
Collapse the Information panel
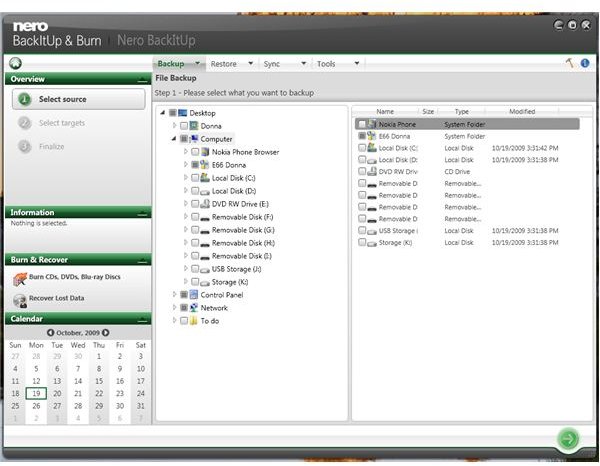pos(142,213)
